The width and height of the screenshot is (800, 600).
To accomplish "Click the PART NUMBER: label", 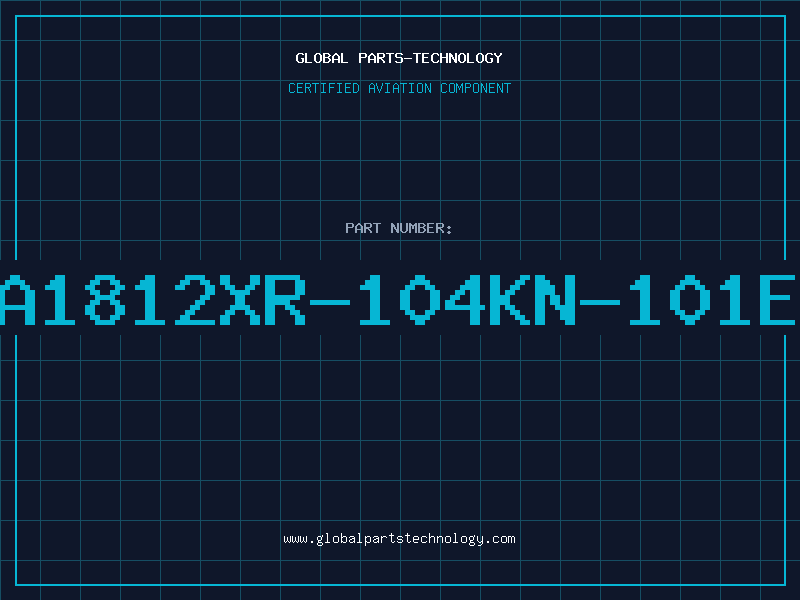I will [399, 228].
